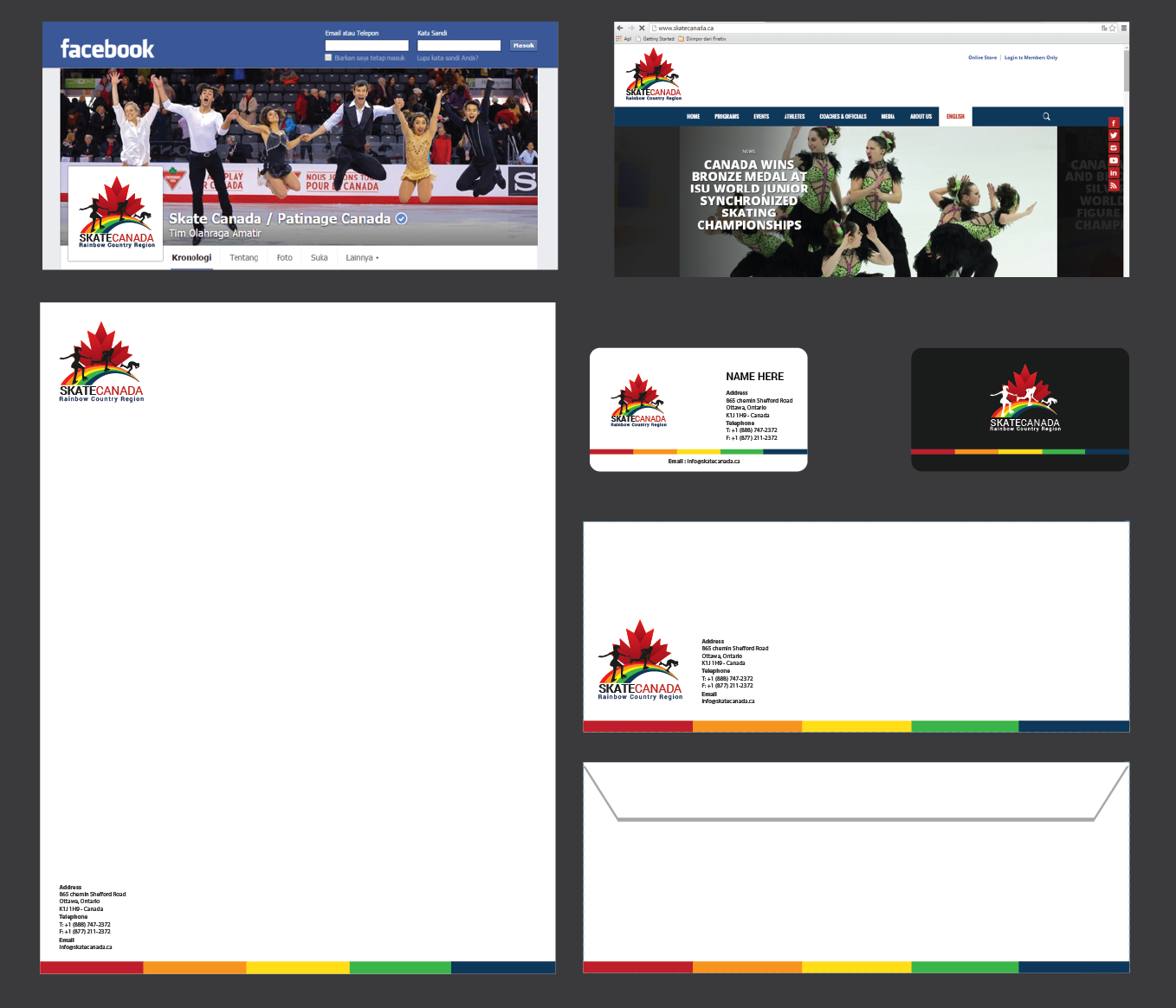
Task: Expand the Lainnya dropdown on Facebook page
Action: tap(362, 258)
